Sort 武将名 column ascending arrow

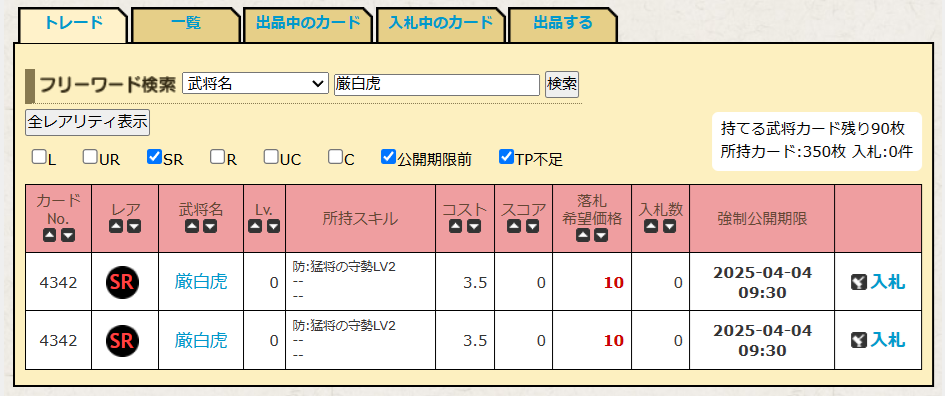[x=192, y=226]
